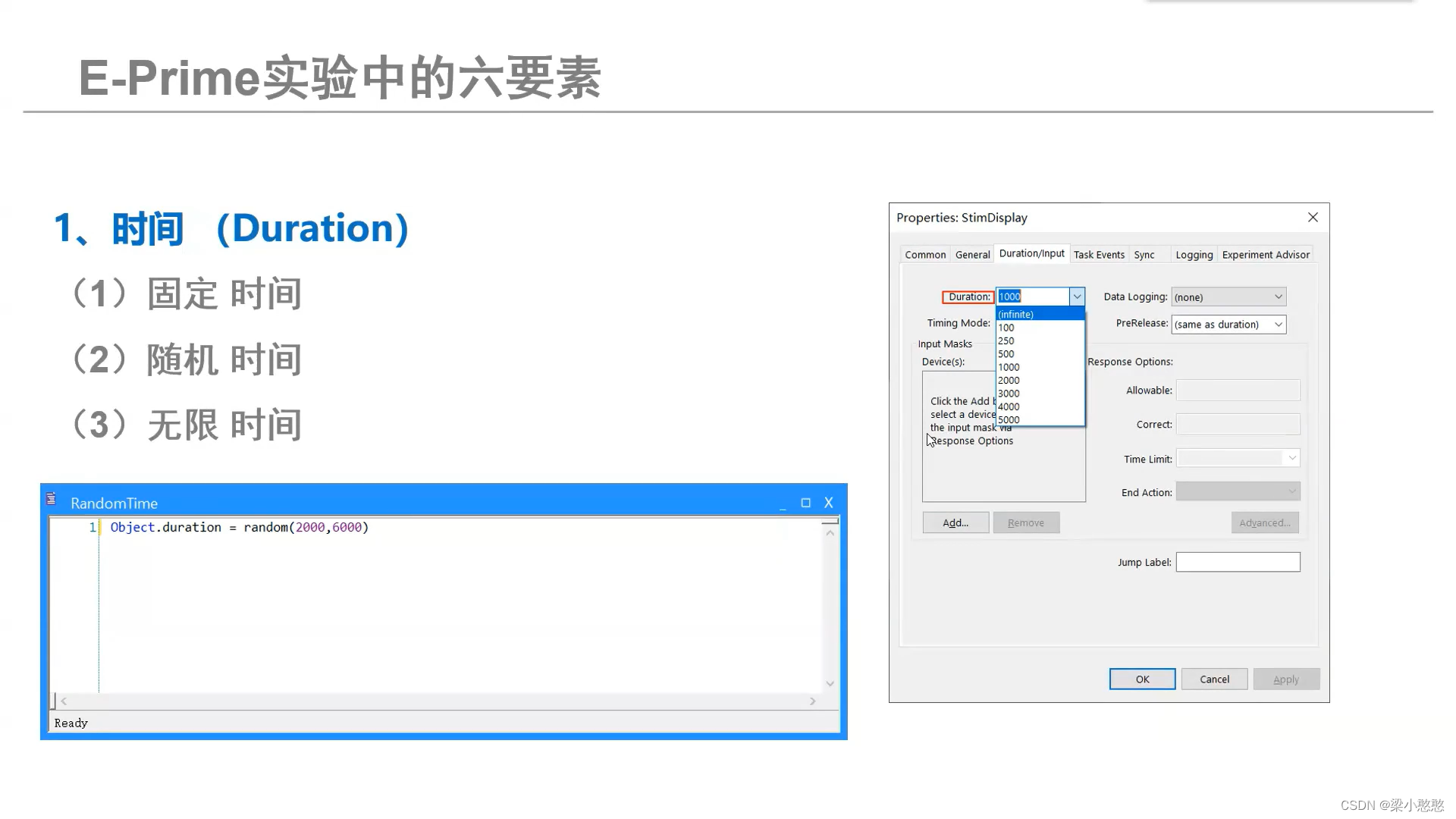The image size is (1456, 819).
Task: Select (infinite) from the Duration list
Action: click(1039, 314)
